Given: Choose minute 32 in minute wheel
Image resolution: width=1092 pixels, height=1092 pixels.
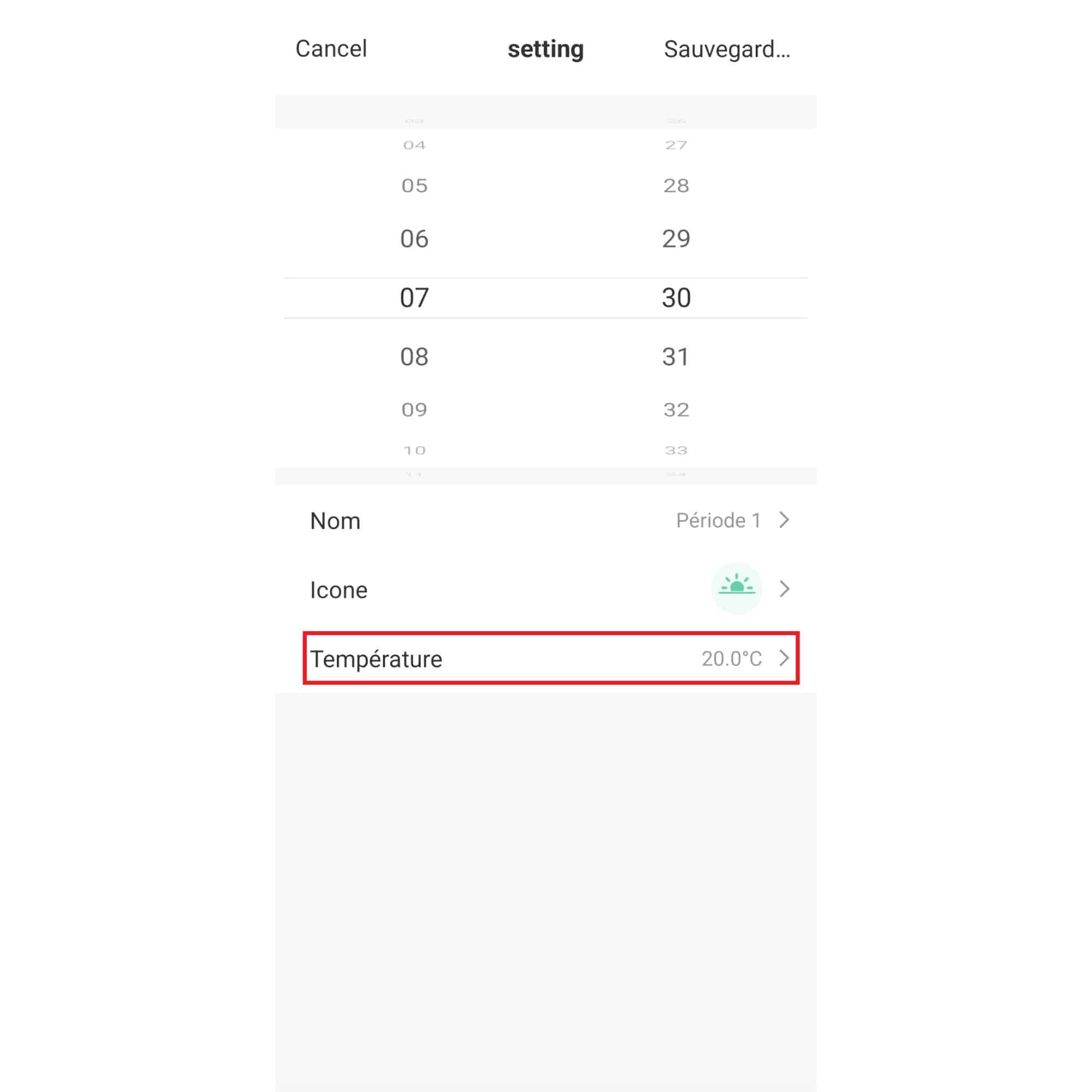Looking at the screenshot, I should coord(676,410).
